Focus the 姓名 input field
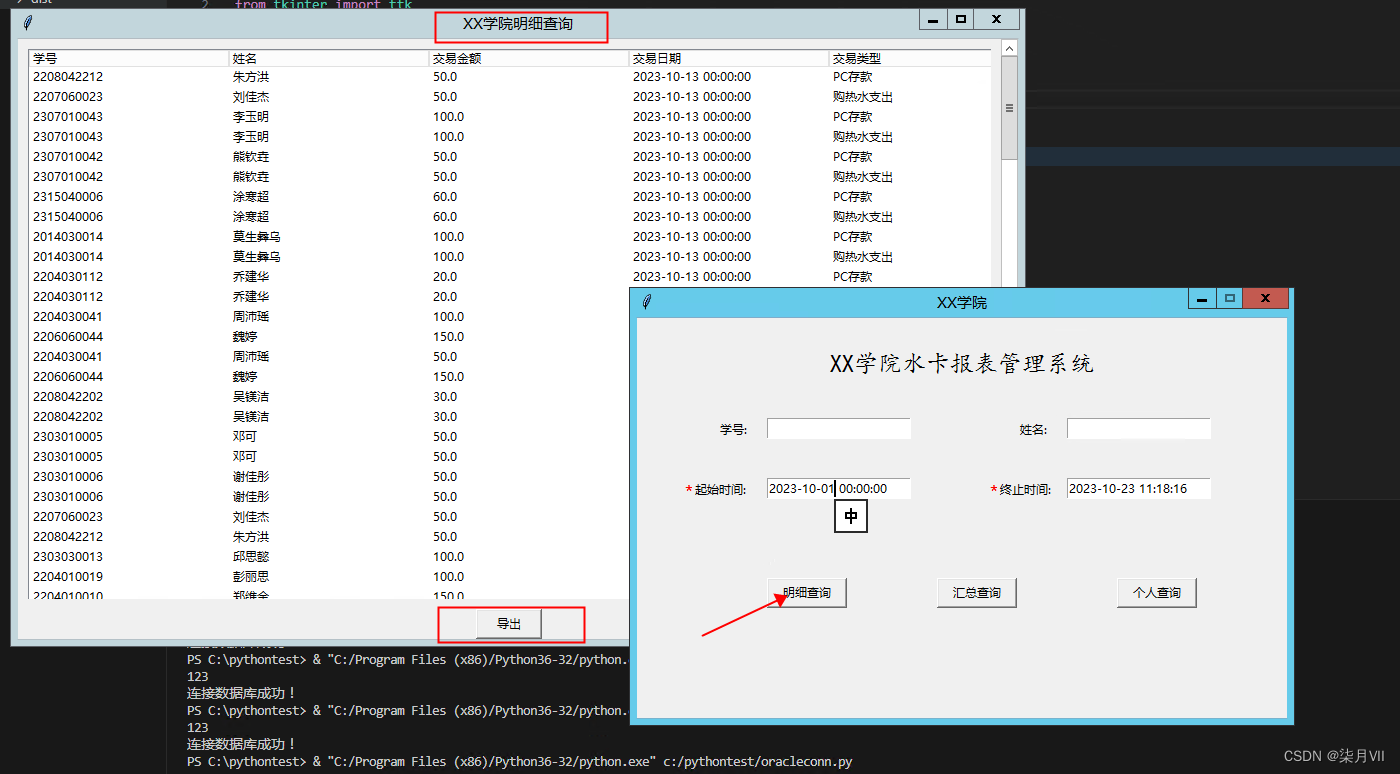 click(x=1139, y=428)
